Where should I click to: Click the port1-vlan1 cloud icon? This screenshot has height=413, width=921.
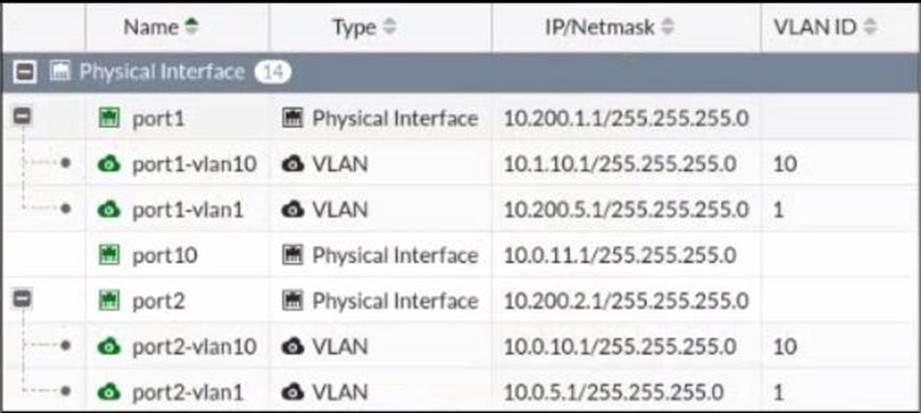click(109, 210)
